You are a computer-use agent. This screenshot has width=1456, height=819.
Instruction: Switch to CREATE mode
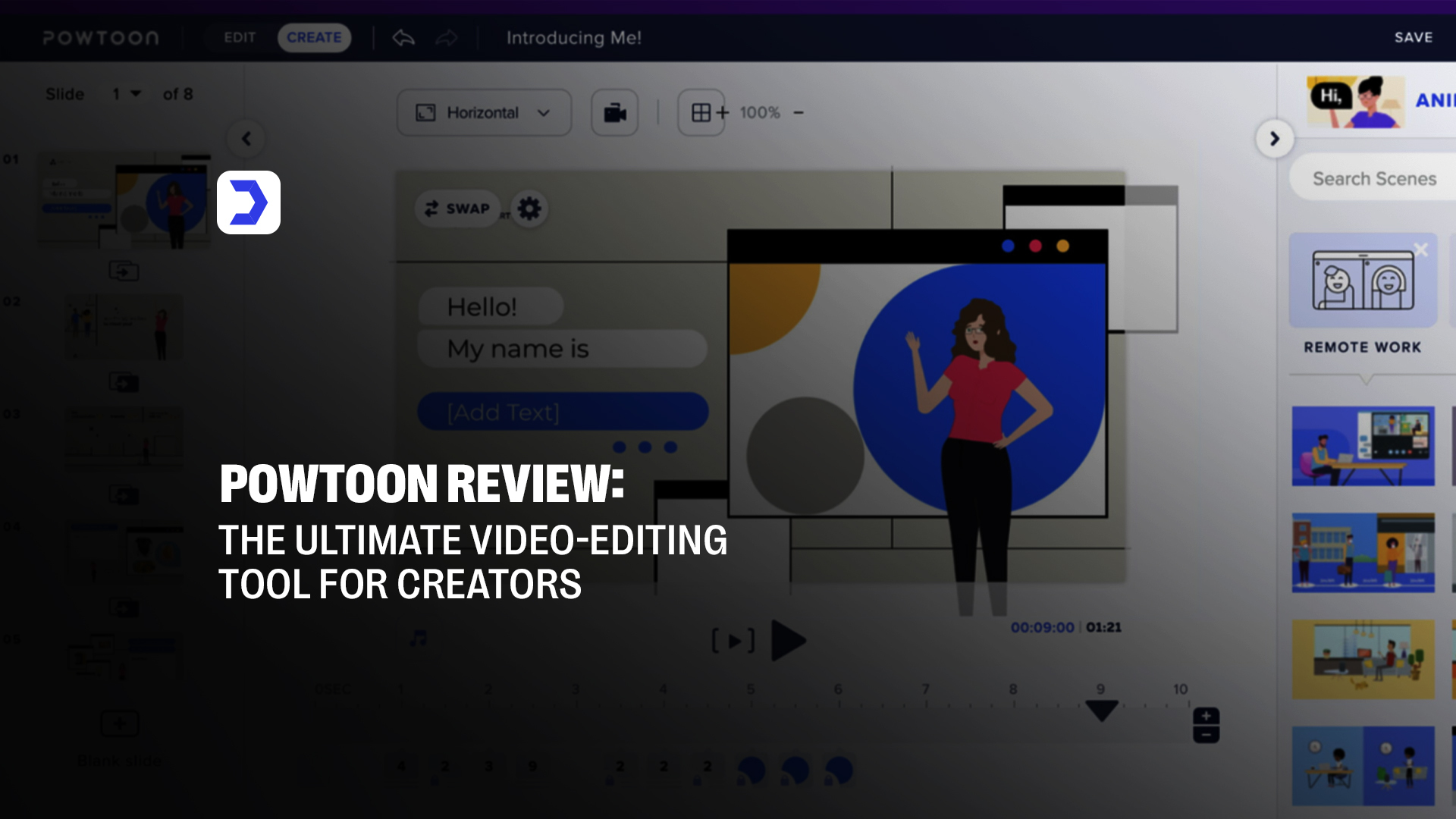click(314, 38)
